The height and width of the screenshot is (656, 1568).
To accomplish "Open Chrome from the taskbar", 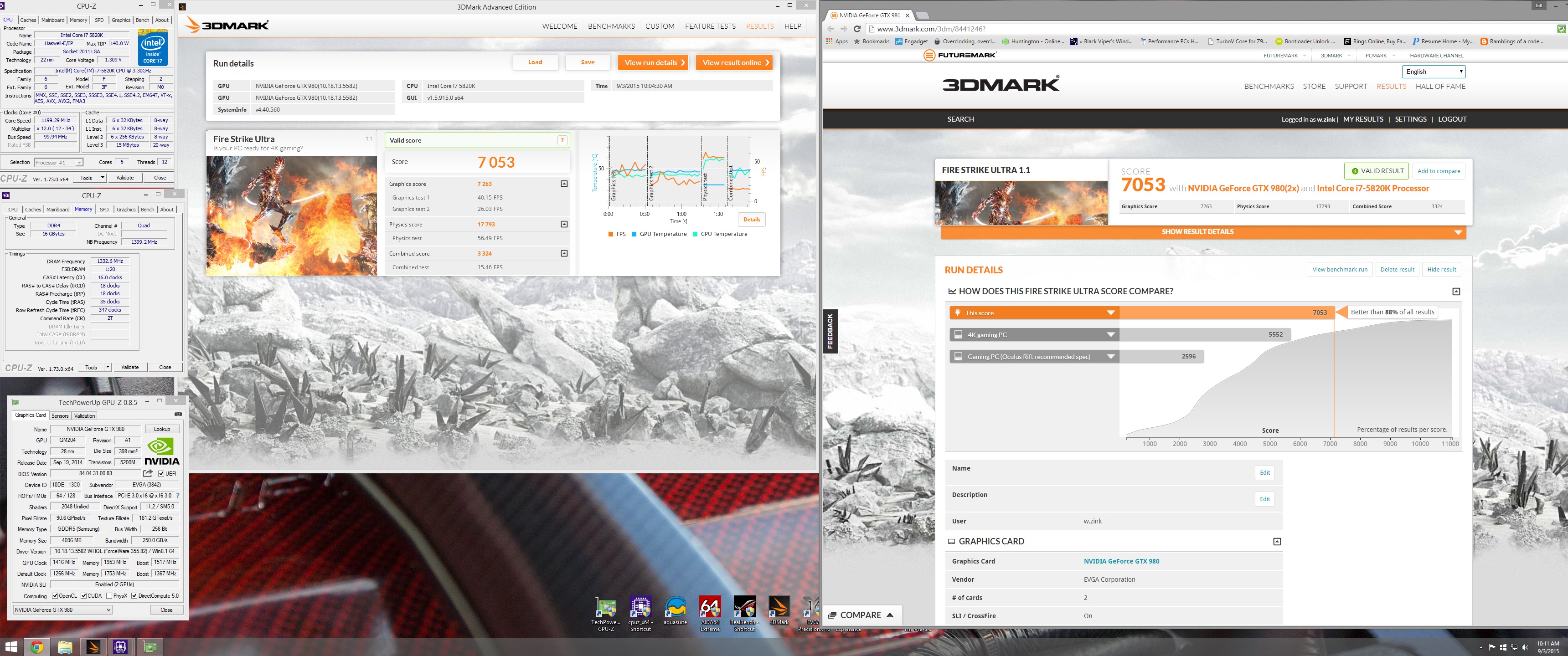I will (x=36, y=647).
